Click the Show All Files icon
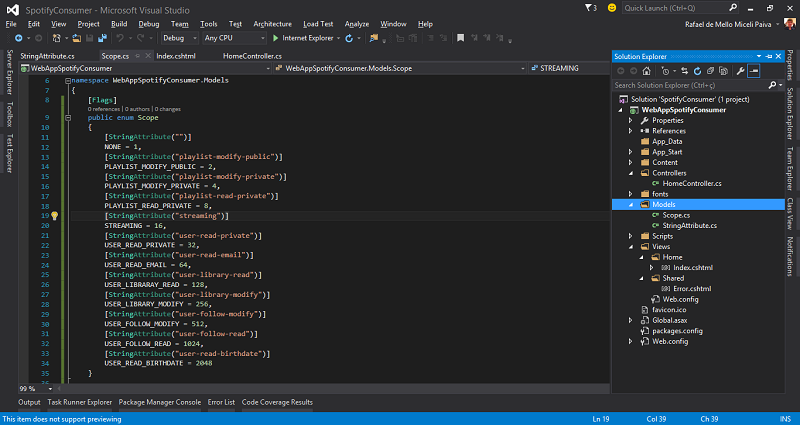This screenshot has height=425, width=800. (723, 71)
